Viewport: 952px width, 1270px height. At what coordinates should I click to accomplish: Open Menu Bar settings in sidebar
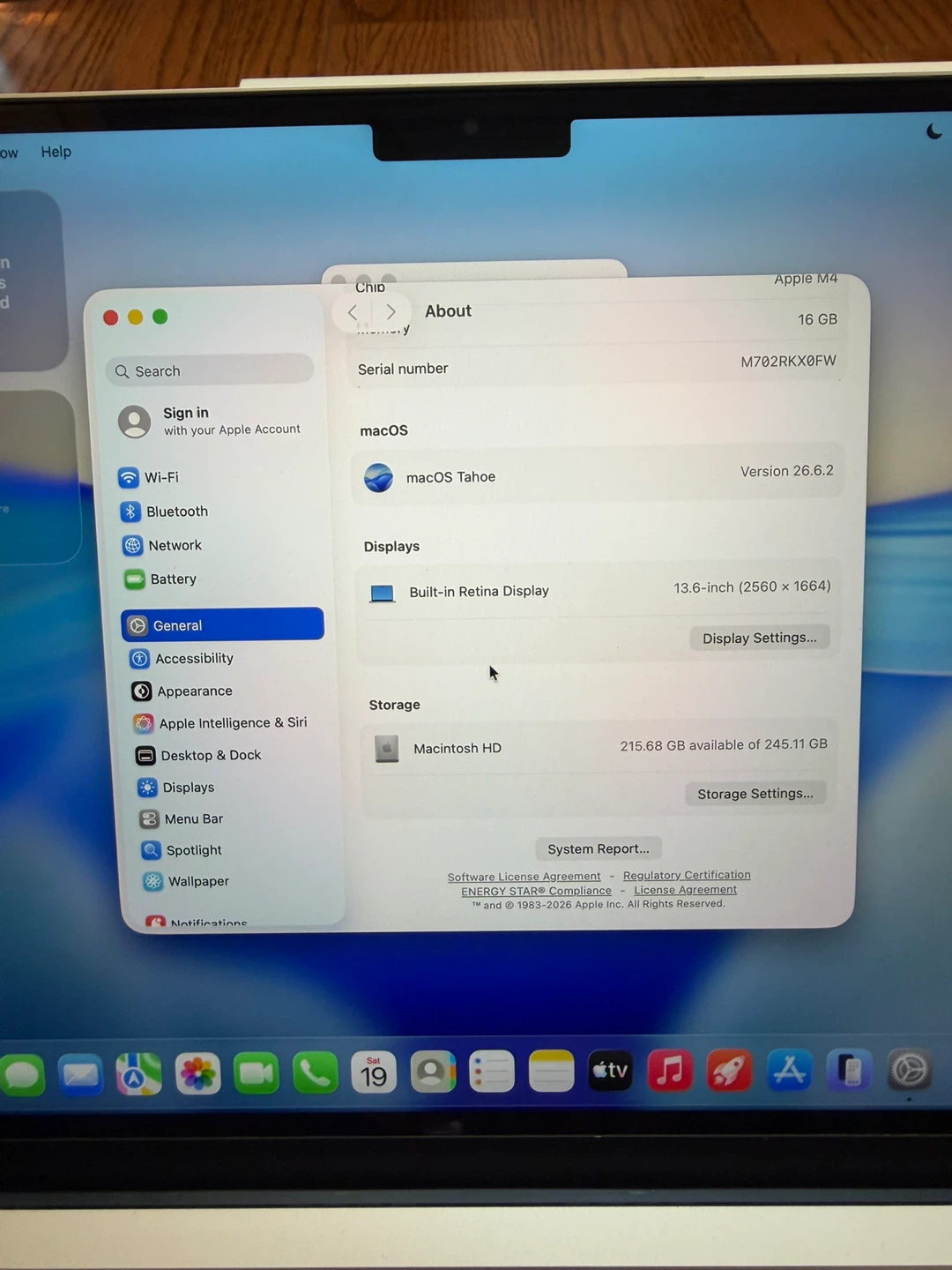click(182, 819)
